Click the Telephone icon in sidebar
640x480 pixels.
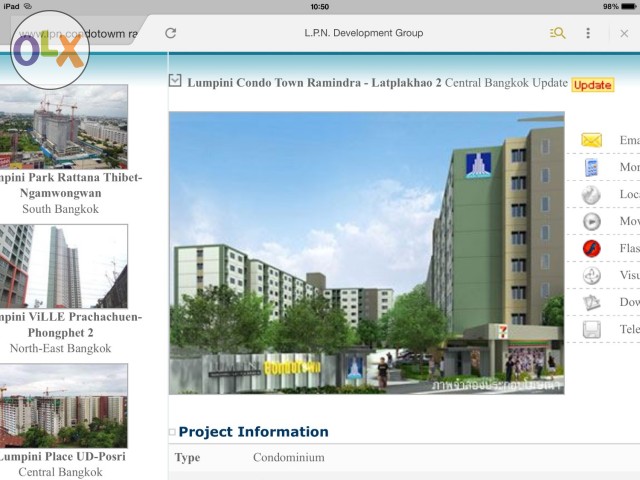tap(592, 329)
